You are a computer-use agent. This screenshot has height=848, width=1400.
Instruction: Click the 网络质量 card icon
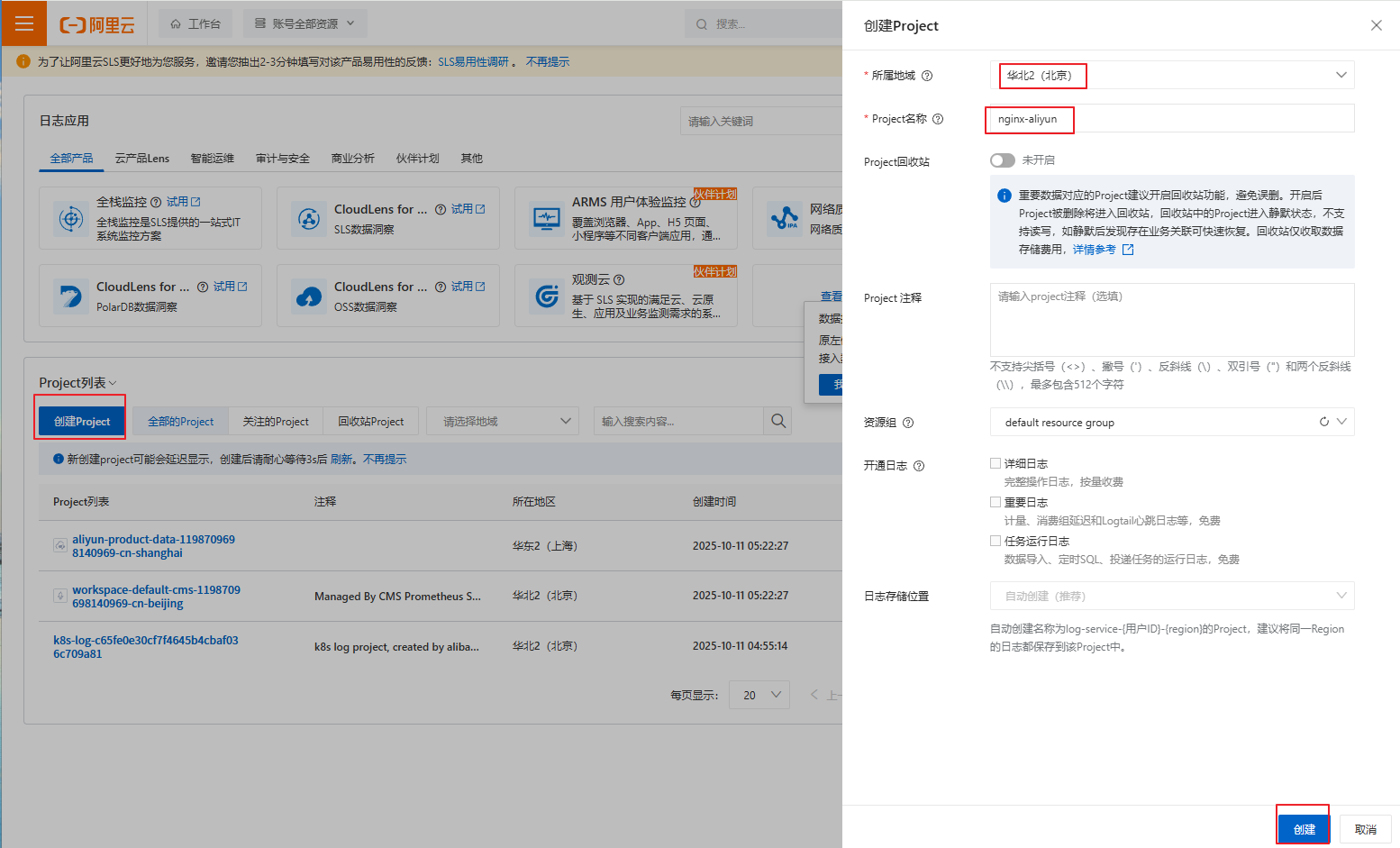click(784, 218)
